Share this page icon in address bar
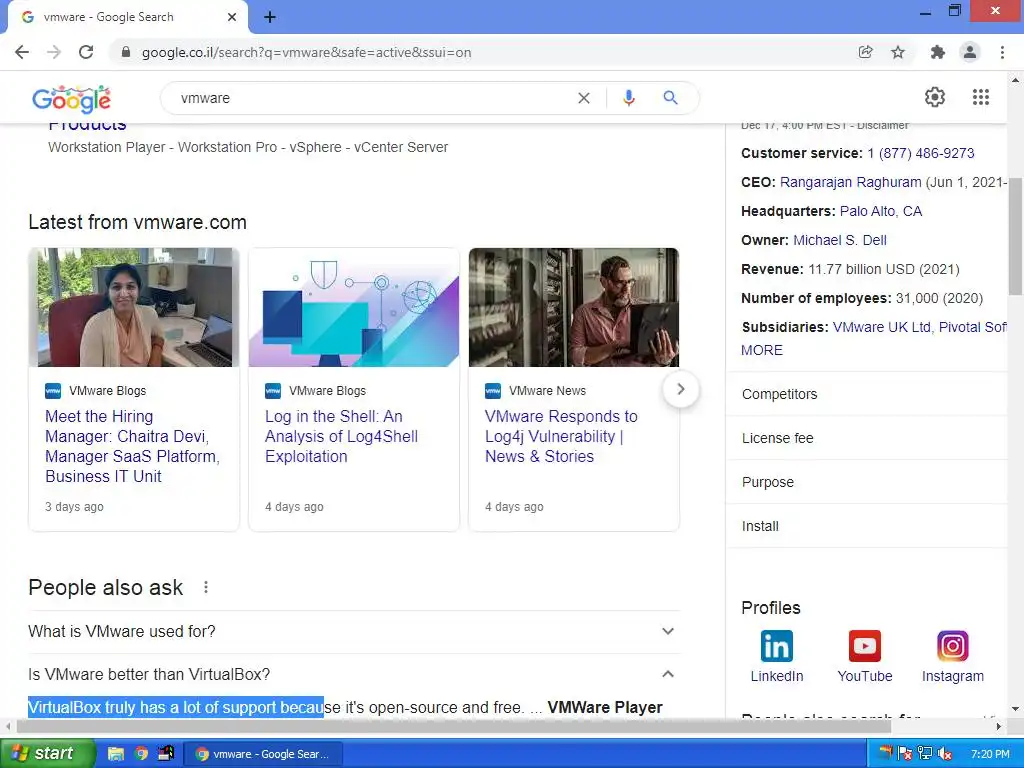This screenshot has height=768, width=1024. (865, 52)
